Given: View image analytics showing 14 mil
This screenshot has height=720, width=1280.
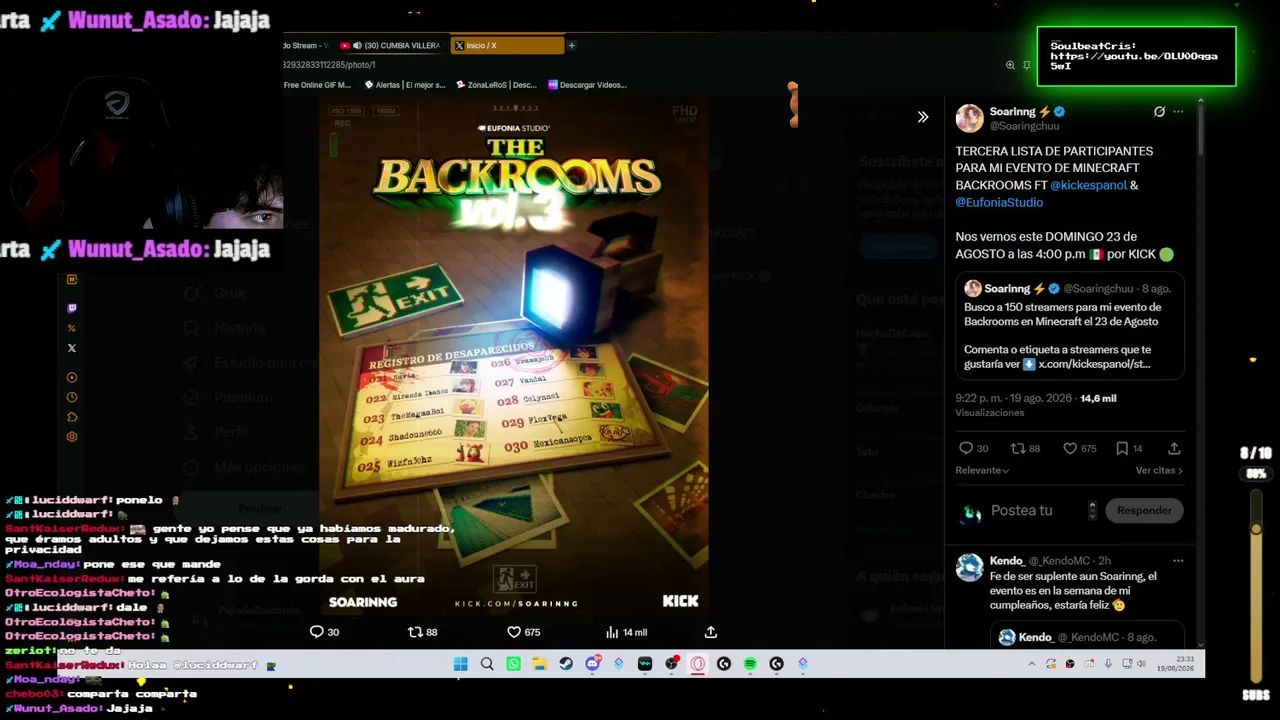Looking at the screenshot, I should [627, 632].
